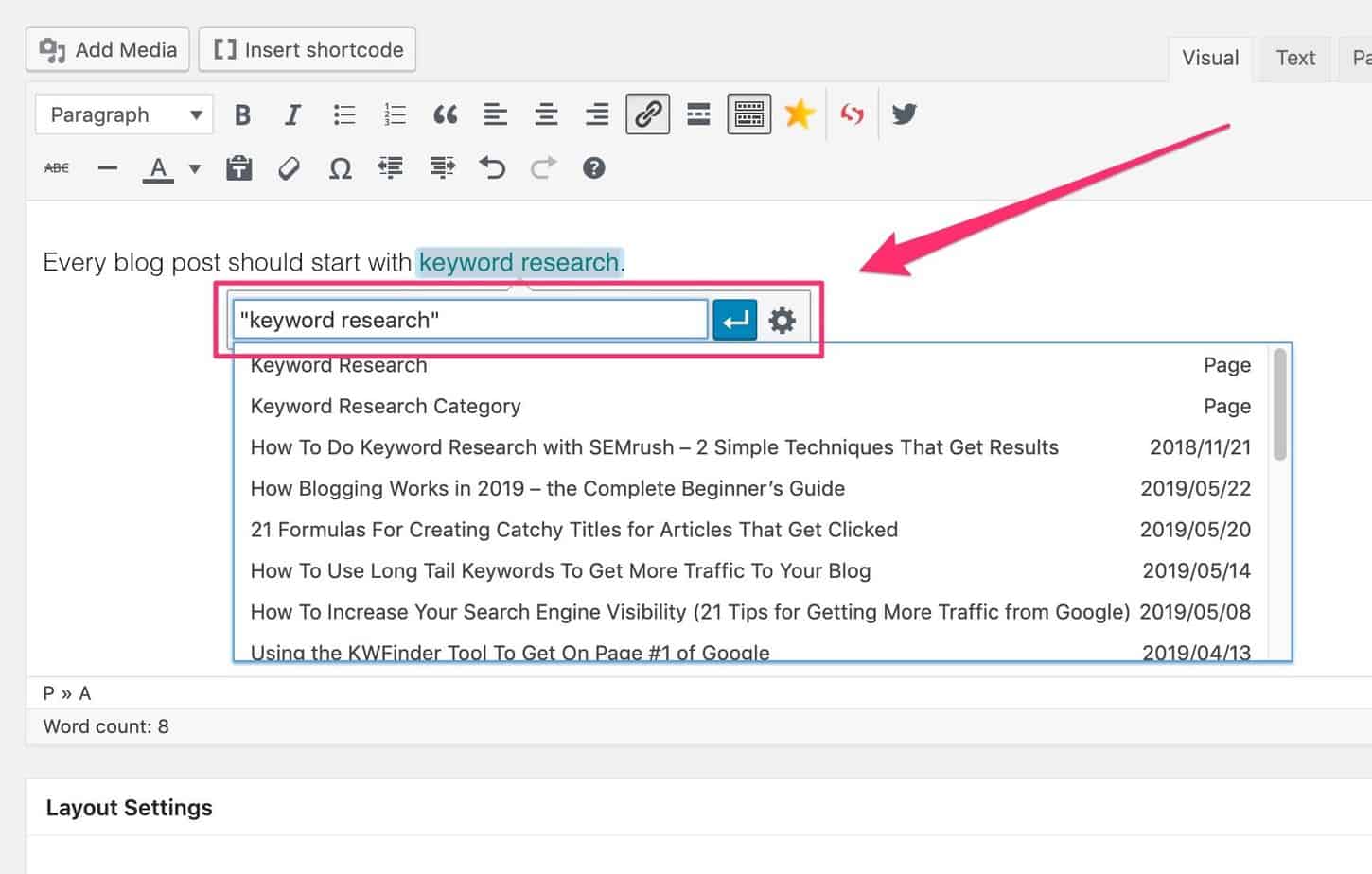Toggle bold formatting
The image size is (1372, 874).
point(242,114)
